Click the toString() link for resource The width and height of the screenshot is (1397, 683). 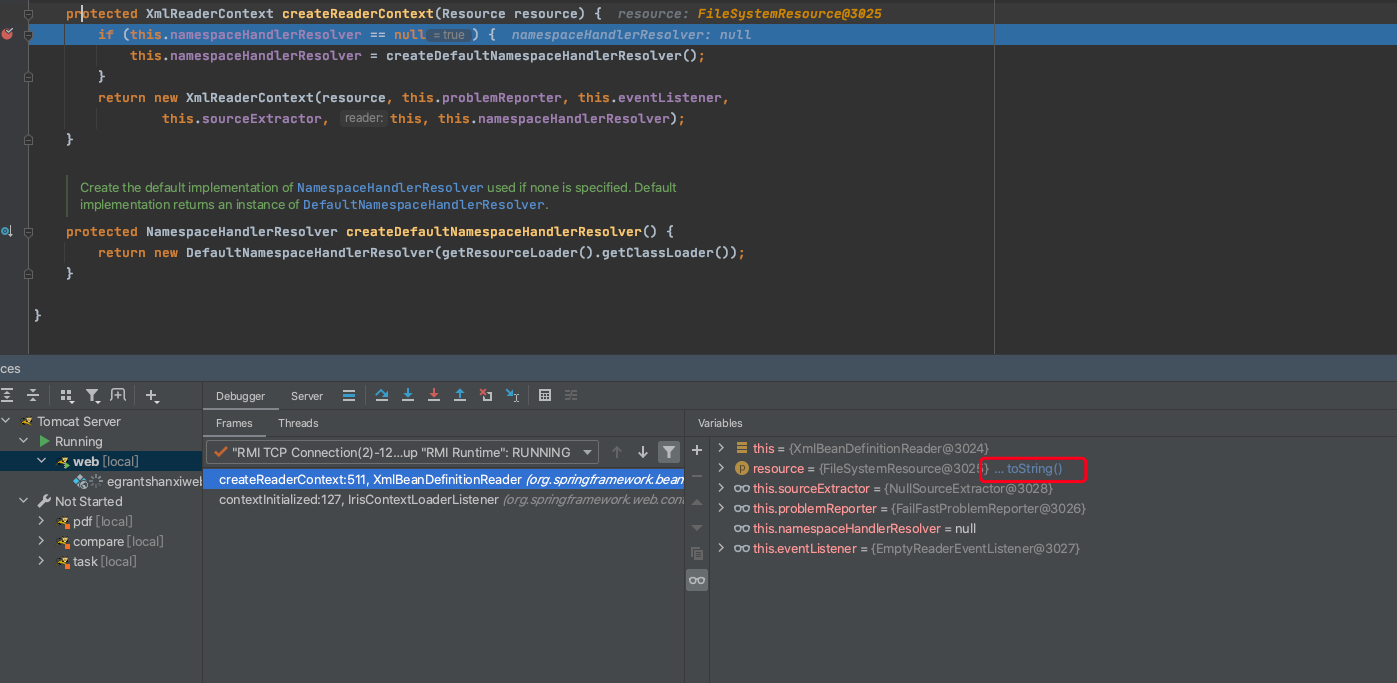1034,468
